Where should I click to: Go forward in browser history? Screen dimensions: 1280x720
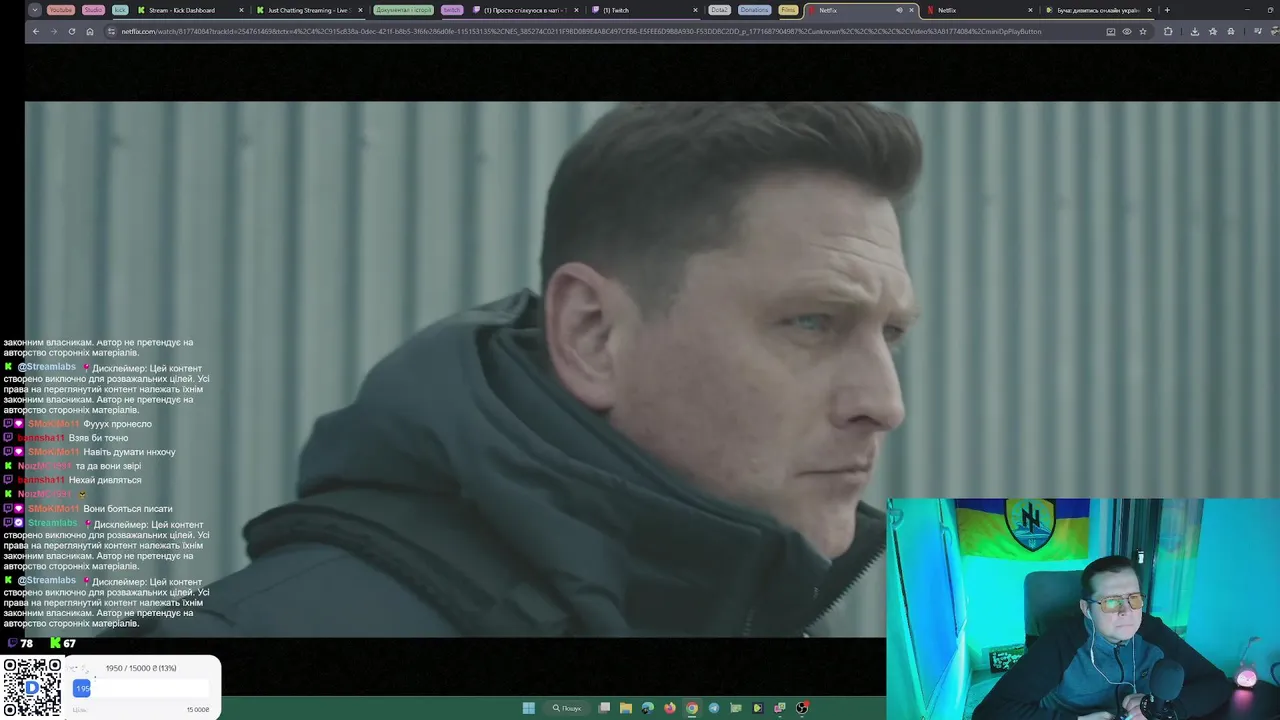[54, 31]
